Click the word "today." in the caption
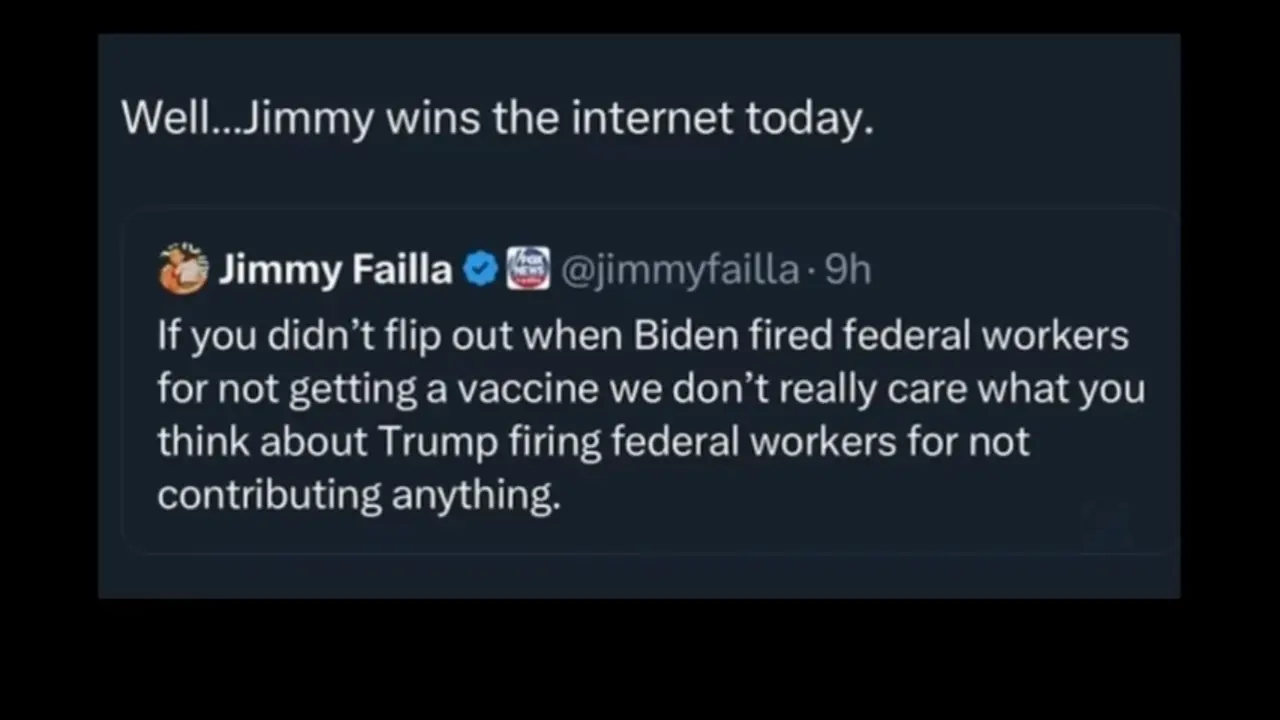1280x720 pixels. tap(809, 118)
